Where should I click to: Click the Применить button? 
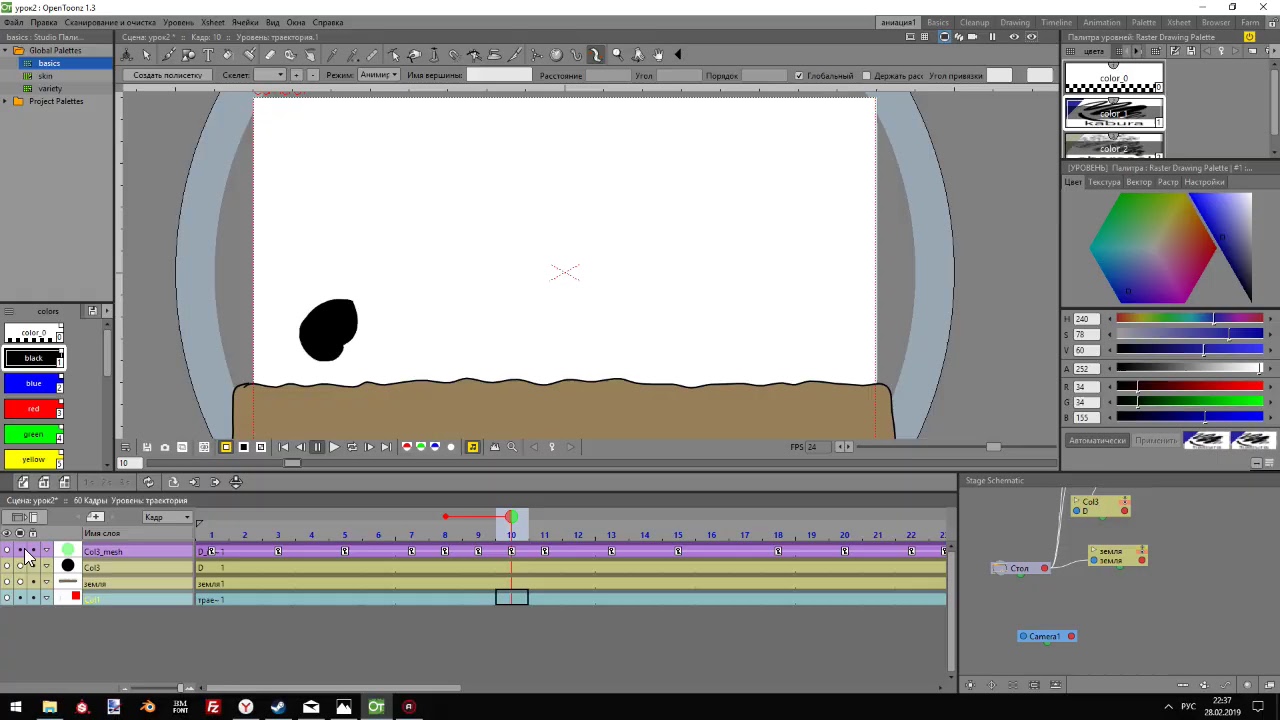click(1155, 440)
